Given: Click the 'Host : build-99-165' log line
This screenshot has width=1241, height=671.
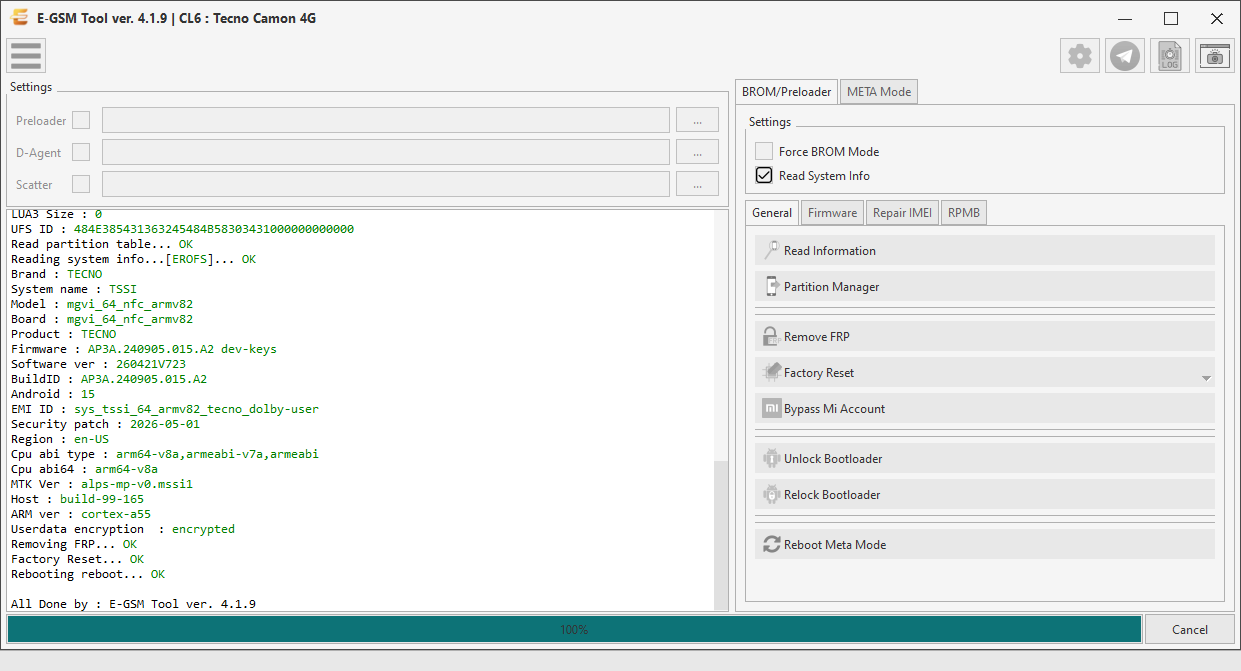Looking at the screenshot, I should (77, 499).
